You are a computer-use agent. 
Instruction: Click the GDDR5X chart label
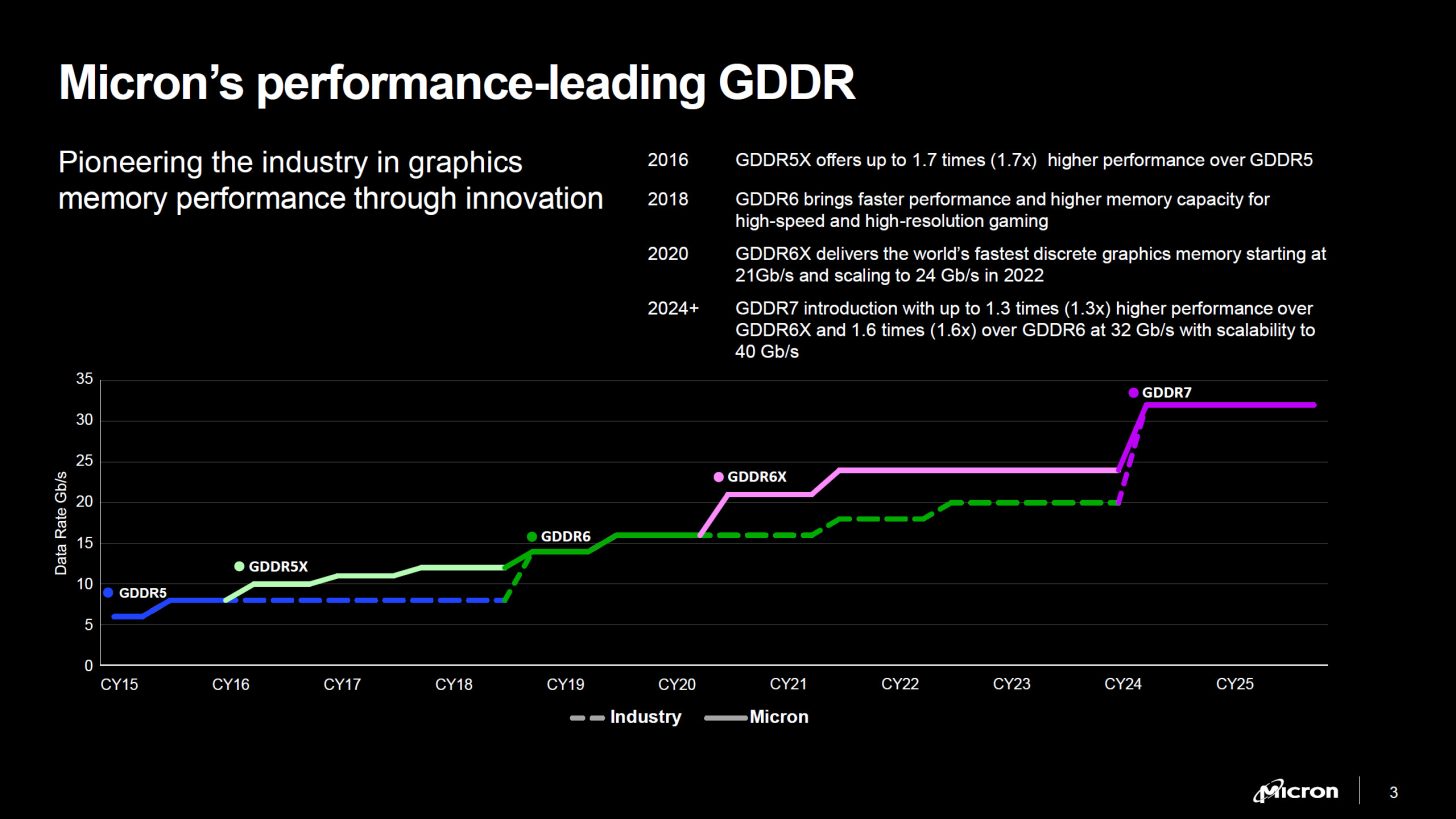[278, 567]
